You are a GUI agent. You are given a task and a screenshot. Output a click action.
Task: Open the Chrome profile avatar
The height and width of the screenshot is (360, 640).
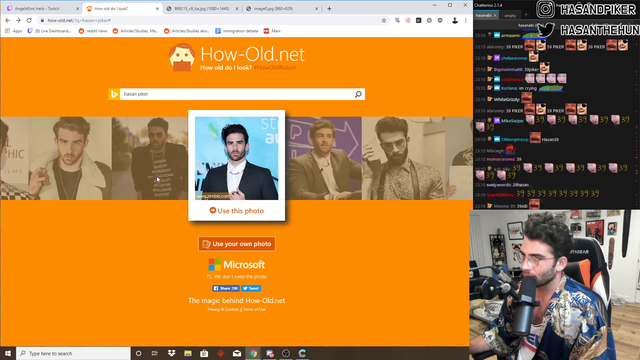[455, 20]
